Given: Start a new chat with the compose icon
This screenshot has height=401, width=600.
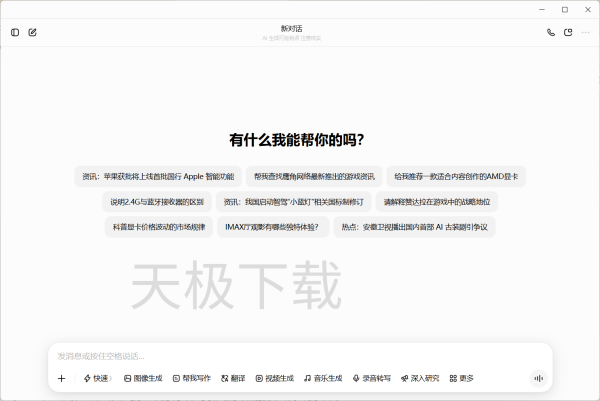Looking at the screenshot, I should point(33,33).
